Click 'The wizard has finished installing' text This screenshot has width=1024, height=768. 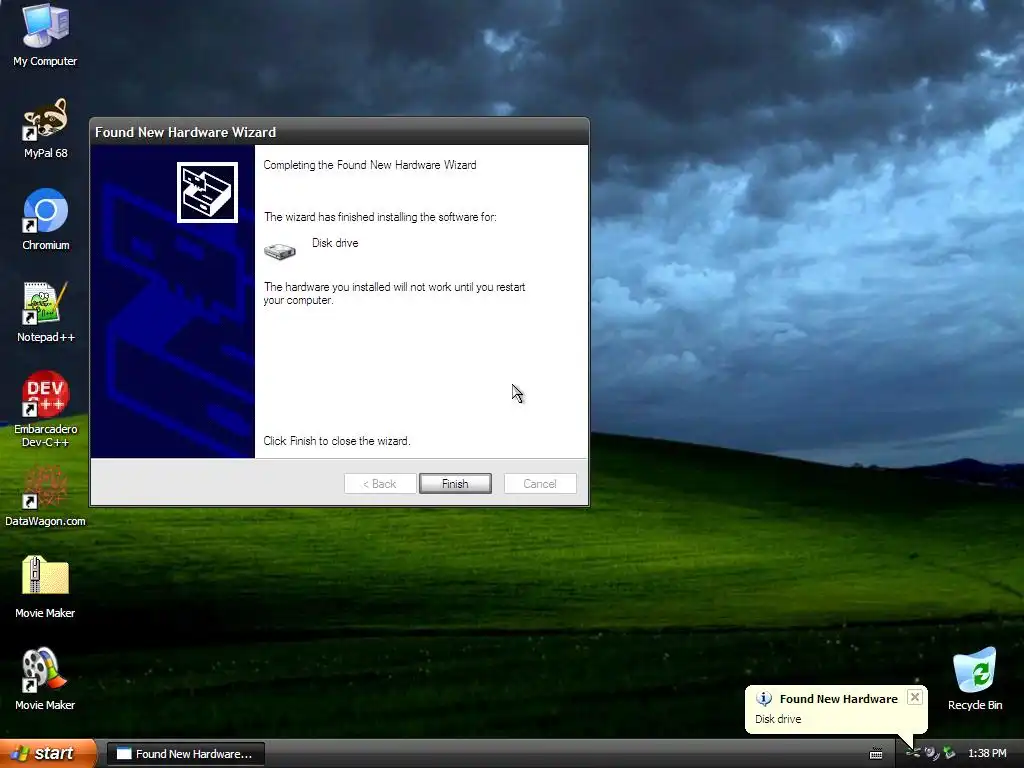click(380, 217)
